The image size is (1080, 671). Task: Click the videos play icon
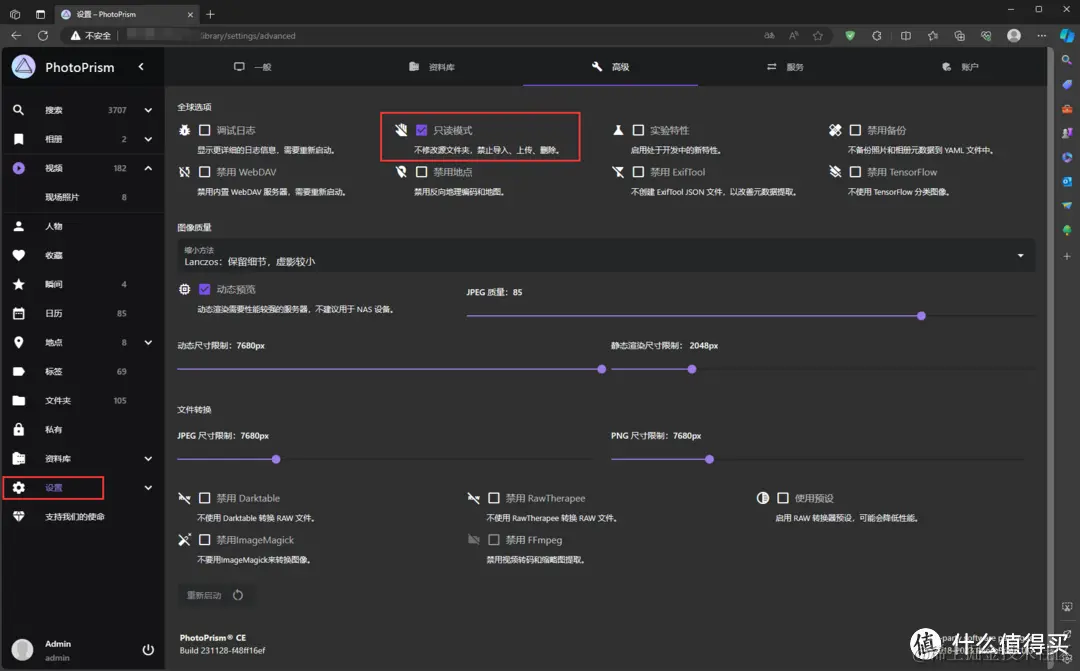[x=19, y=168]
